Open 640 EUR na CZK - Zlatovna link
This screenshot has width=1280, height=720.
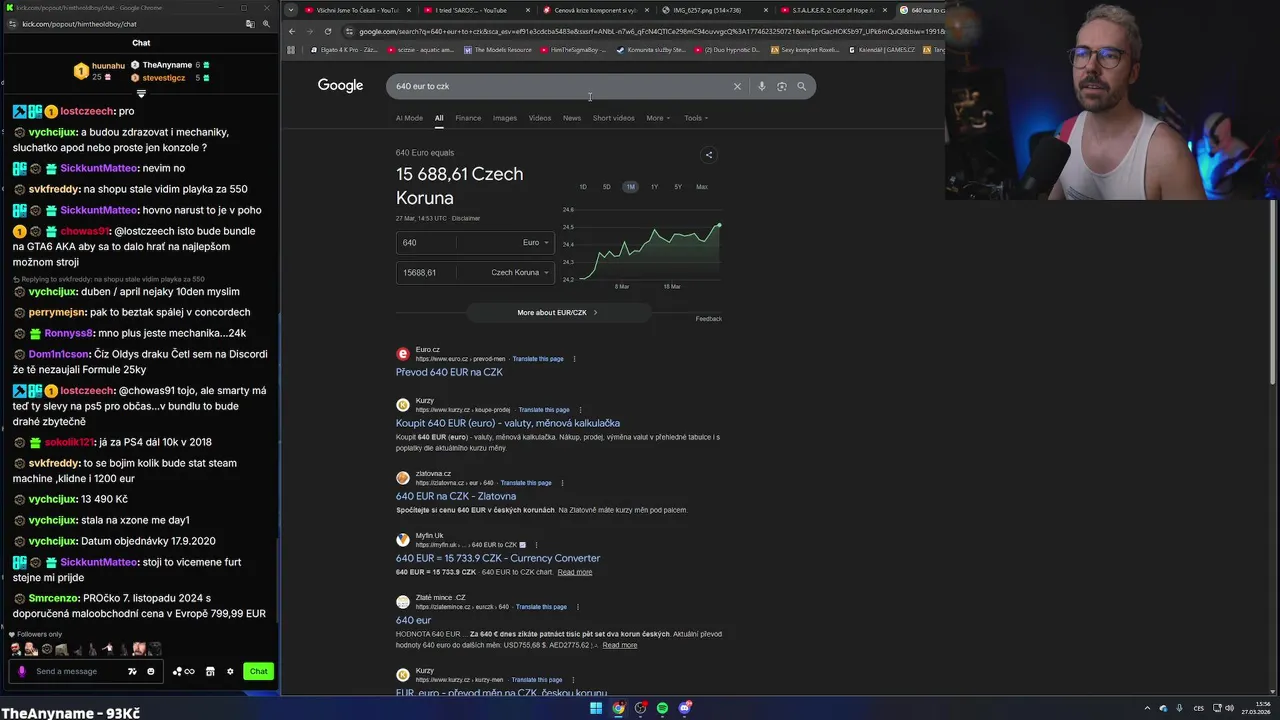point(456,496)
